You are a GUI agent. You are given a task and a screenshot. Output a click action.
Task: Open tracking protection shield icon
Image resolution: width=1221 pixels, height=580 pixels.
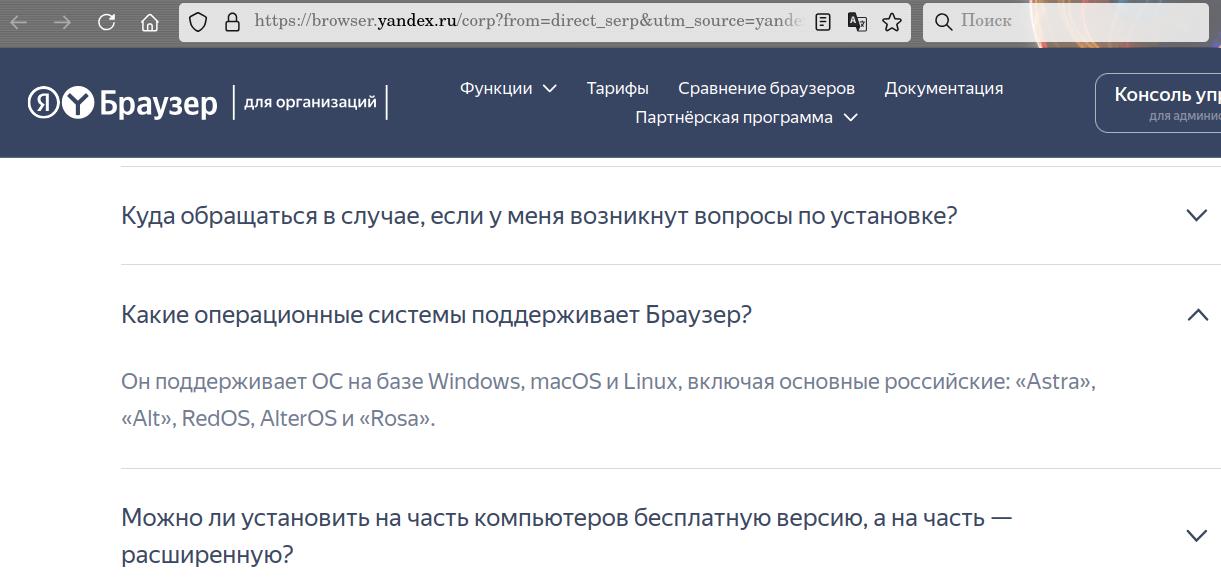coord(198,22)
